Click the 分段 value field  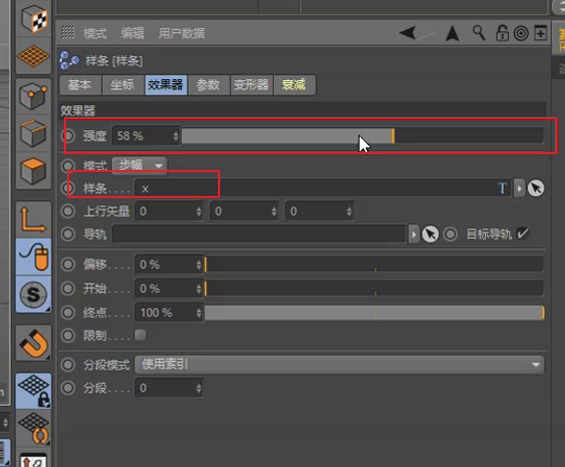(x=169, y=388)
